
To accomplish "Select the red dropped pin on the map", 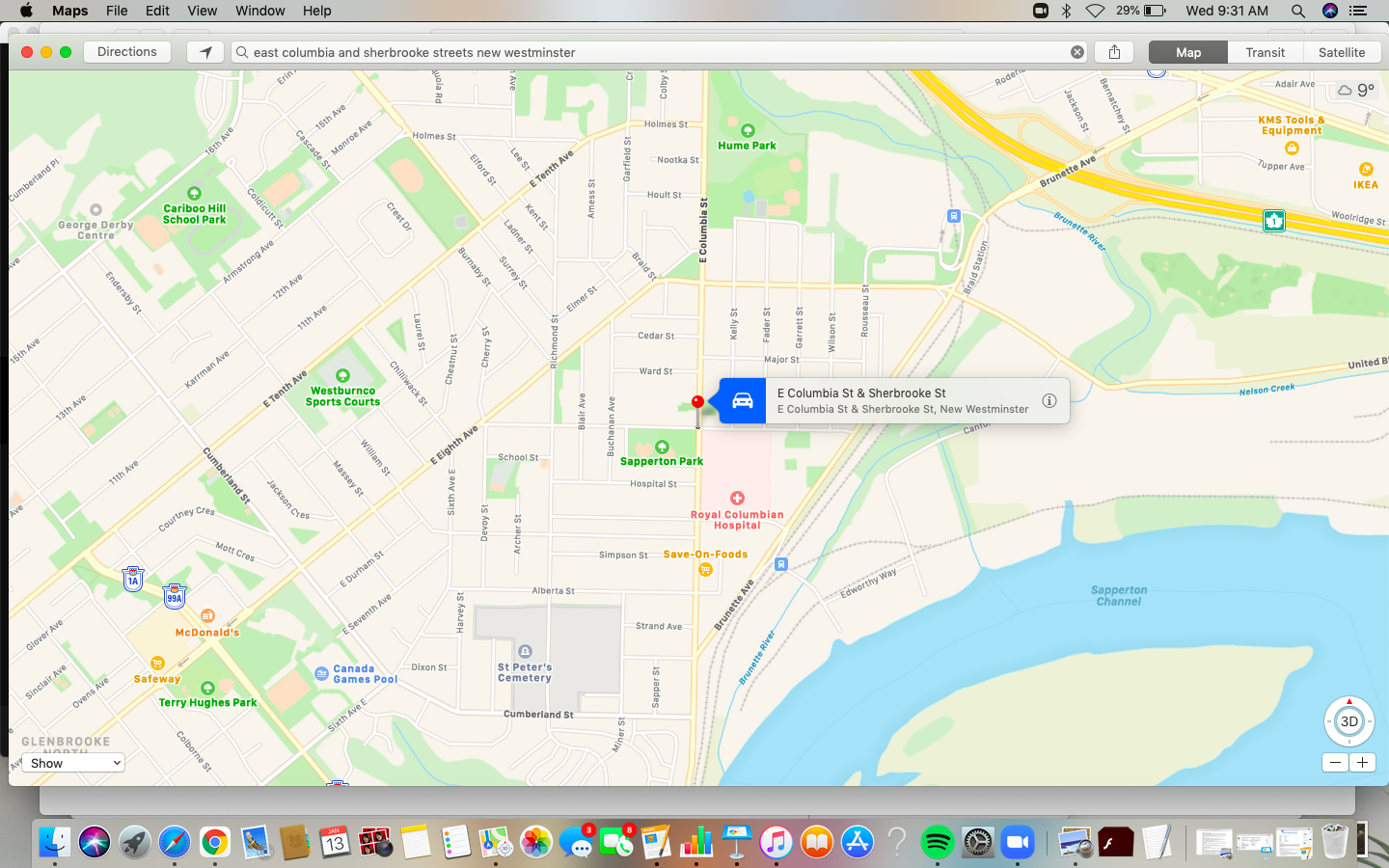I will (697, 402).
